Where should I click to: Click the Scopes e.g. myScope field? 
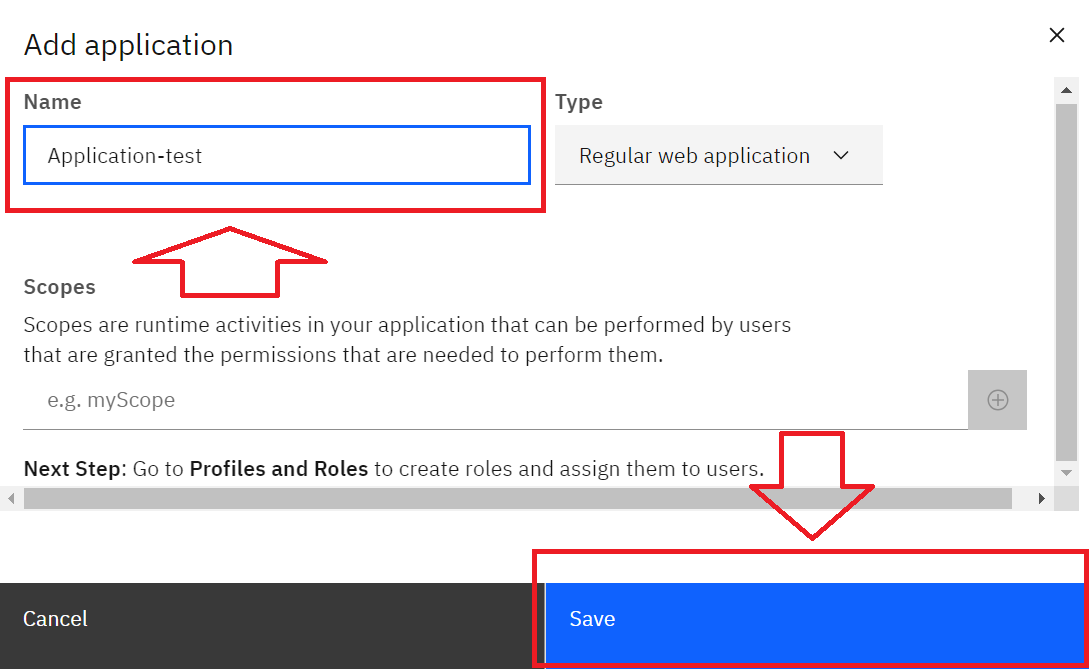coord(495,399)
